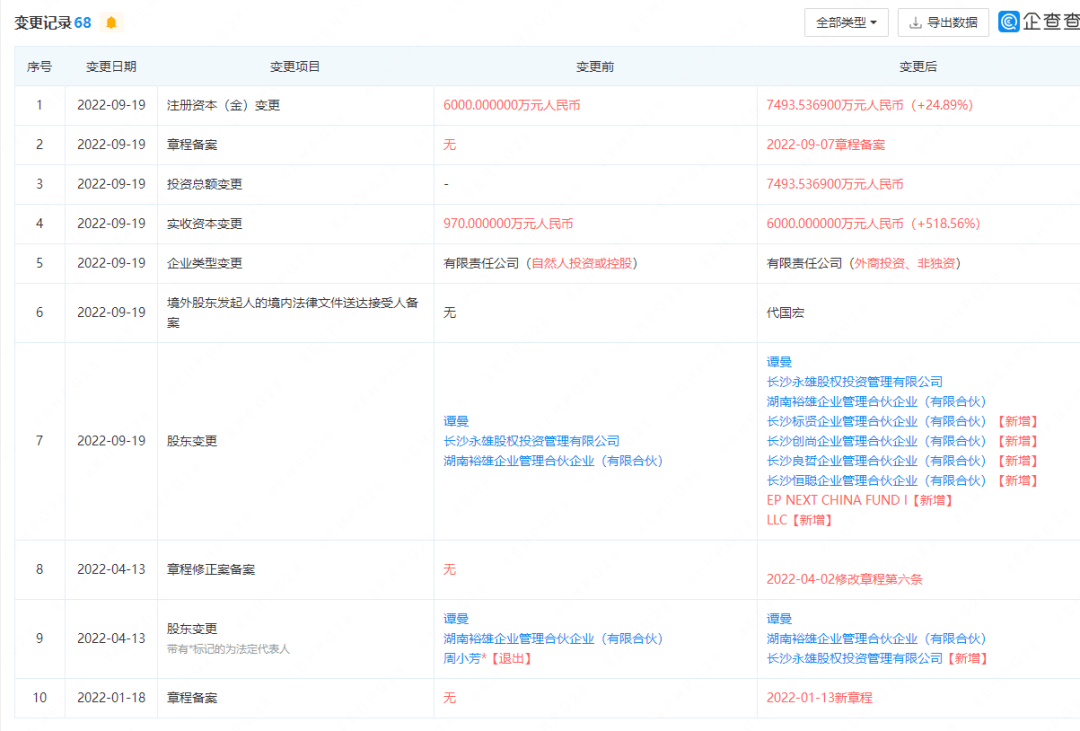
Task: Click 投资总额变更 in row 3
Action: click(x=205, y=184)
